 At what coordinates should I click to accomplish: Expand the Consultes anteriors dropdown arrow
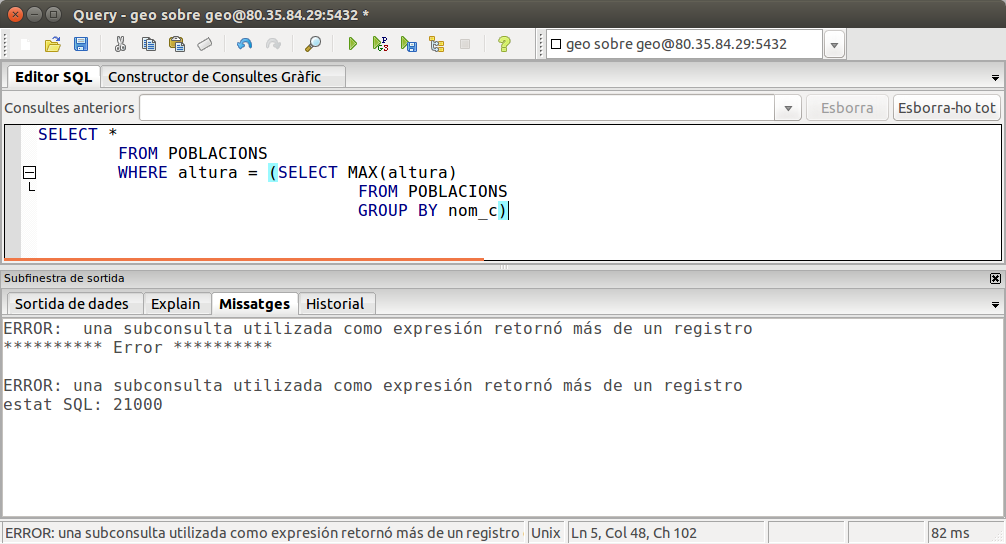[789, 108]
